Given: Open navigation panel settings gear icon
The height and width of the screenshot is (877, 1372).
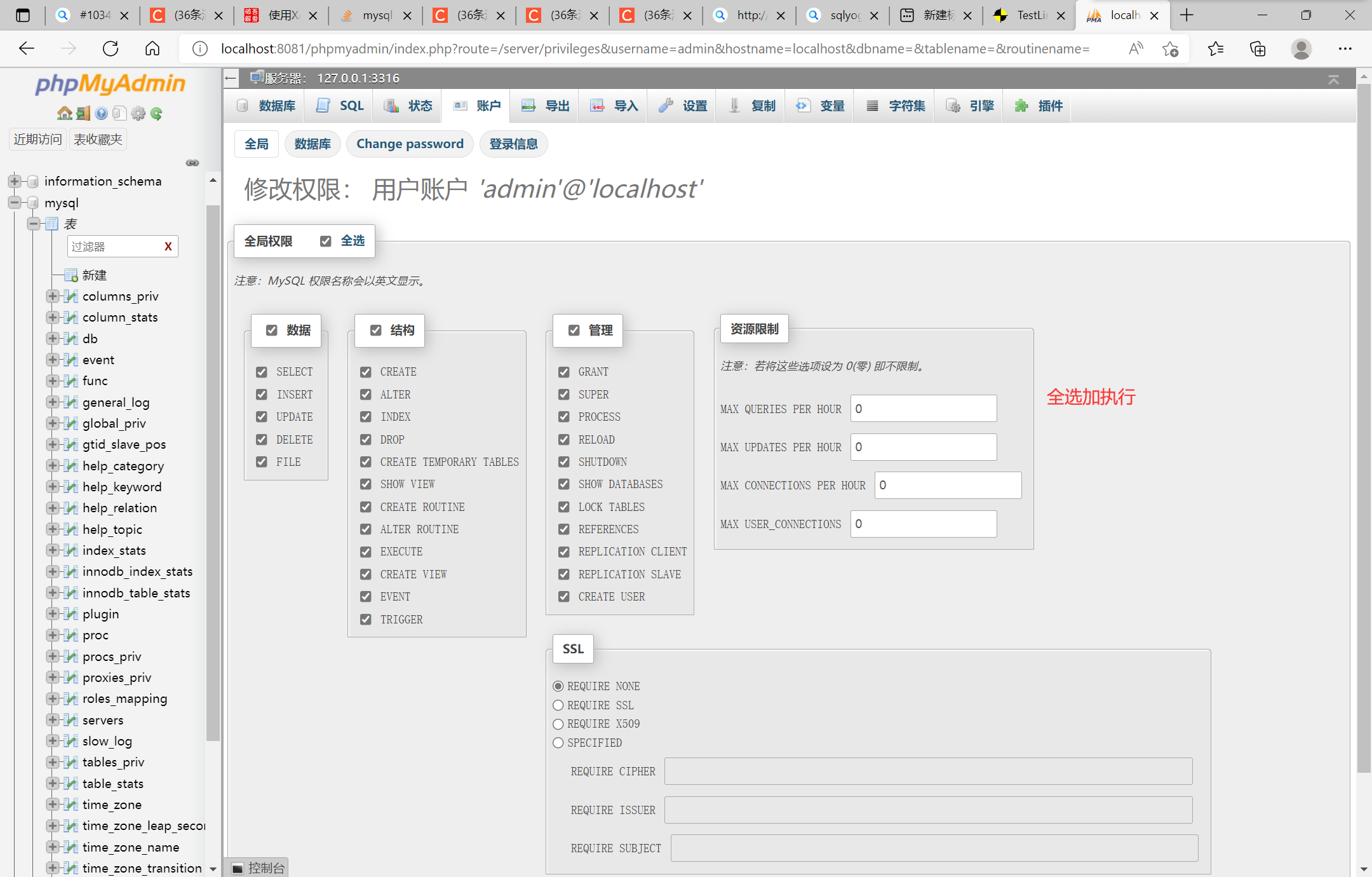Looking at the screenshot, I should (x=138, y=114).
